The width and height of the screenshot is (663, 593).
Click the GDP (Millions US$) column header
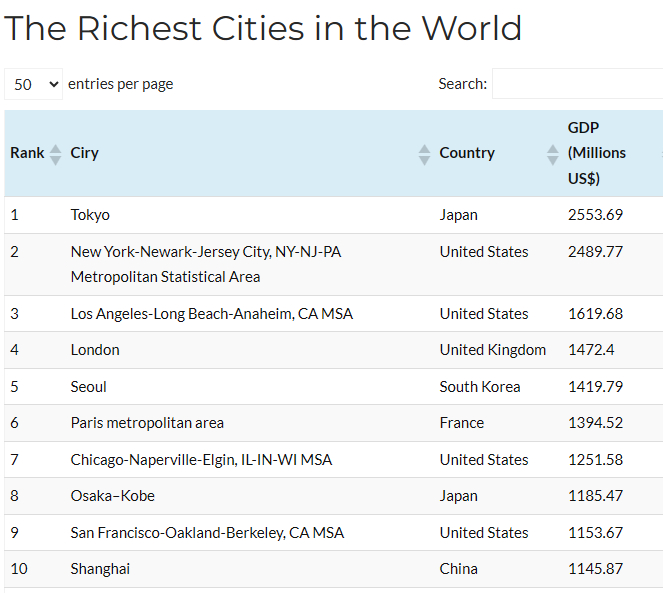coord(597,153)
